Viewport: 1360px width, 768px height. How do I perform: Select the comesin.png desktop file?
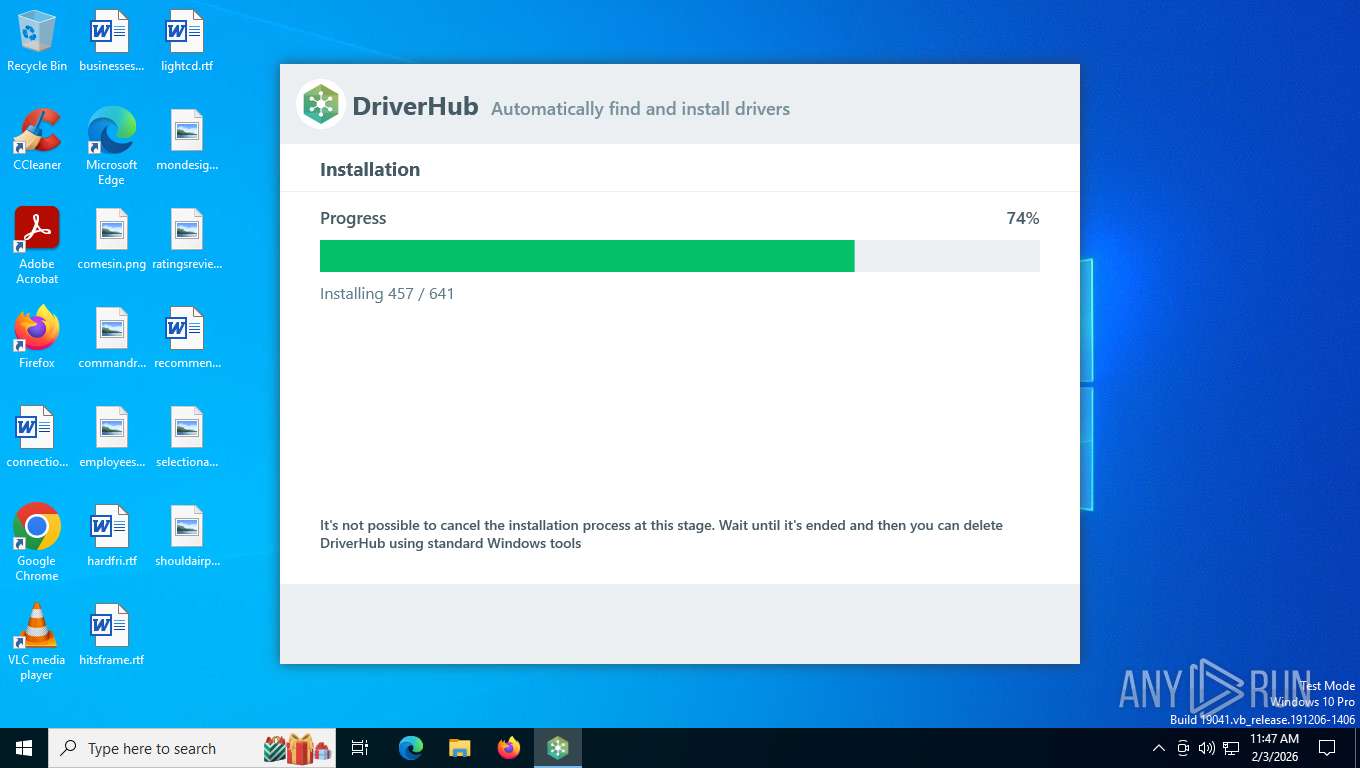tap(112, 239)
